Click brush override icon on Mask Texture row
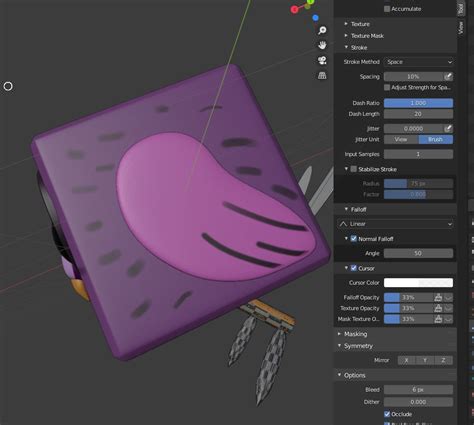The width and height of the screenshot is (474, 425). tap(438, 319)
